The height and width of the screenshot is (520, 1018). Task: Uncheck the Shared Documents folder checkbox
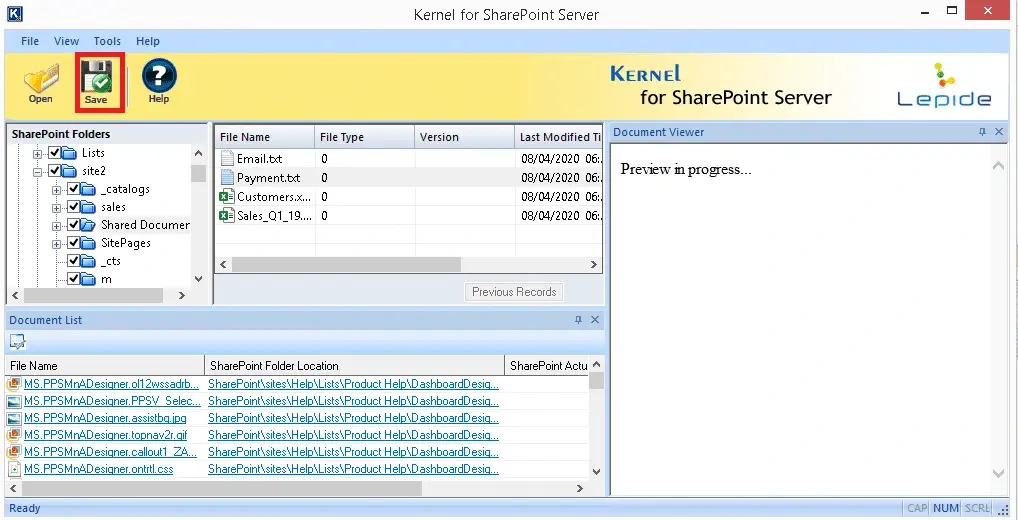click(x=73, y=225)
